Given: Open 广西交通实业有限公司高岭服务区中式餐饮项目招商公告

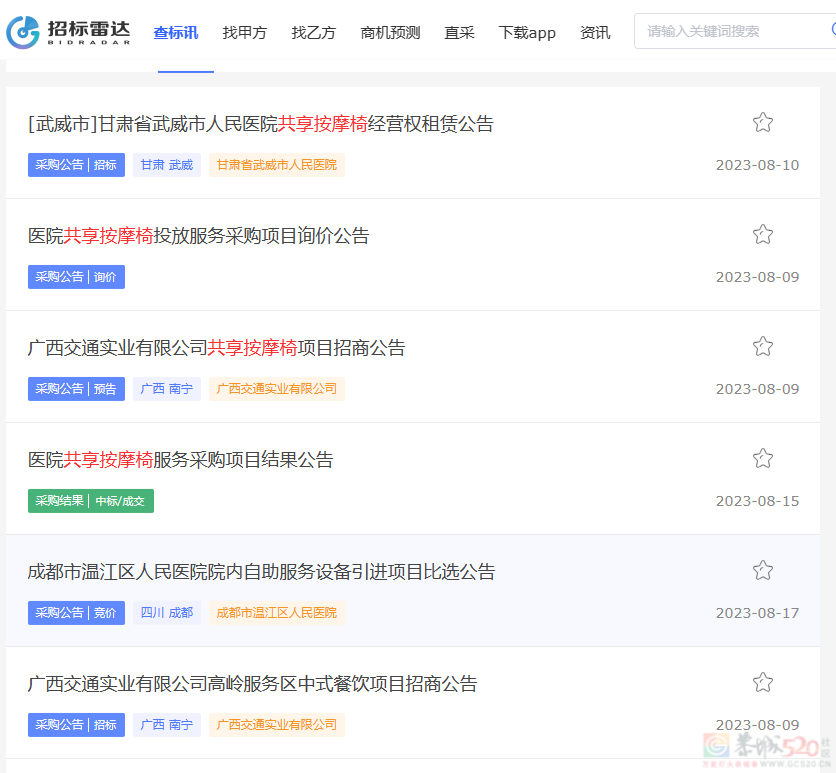Looking at the screenshot, I should click(252, 684).
